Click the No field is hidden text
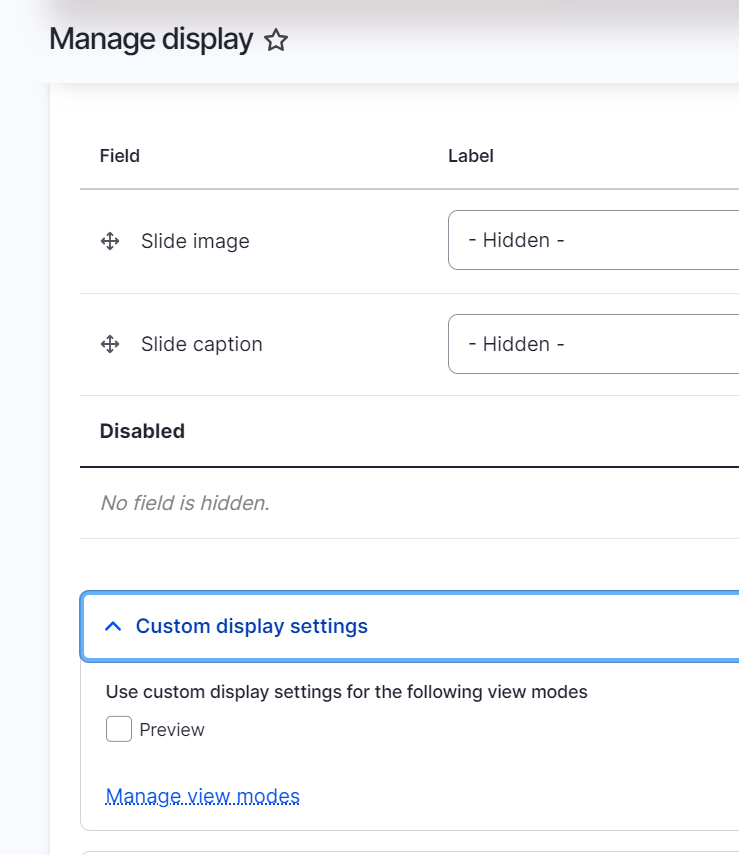739x855 pixels. (x=186, y=503)
